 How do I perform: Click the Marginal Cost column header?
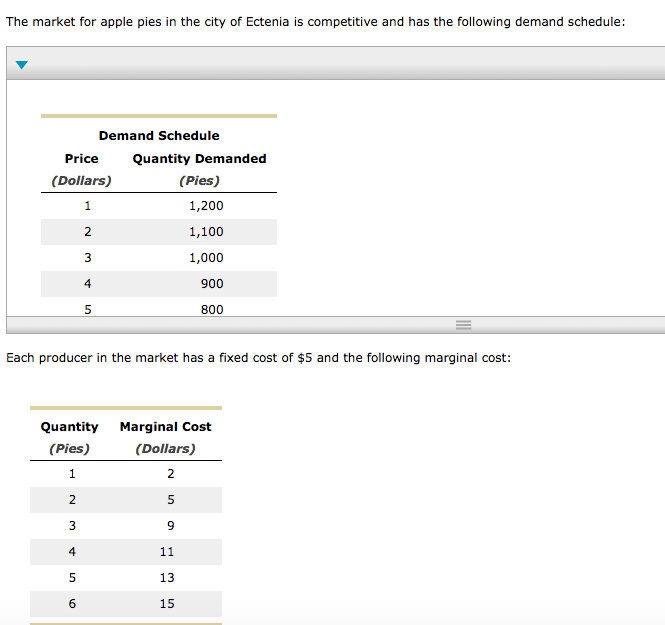(165, 426)
